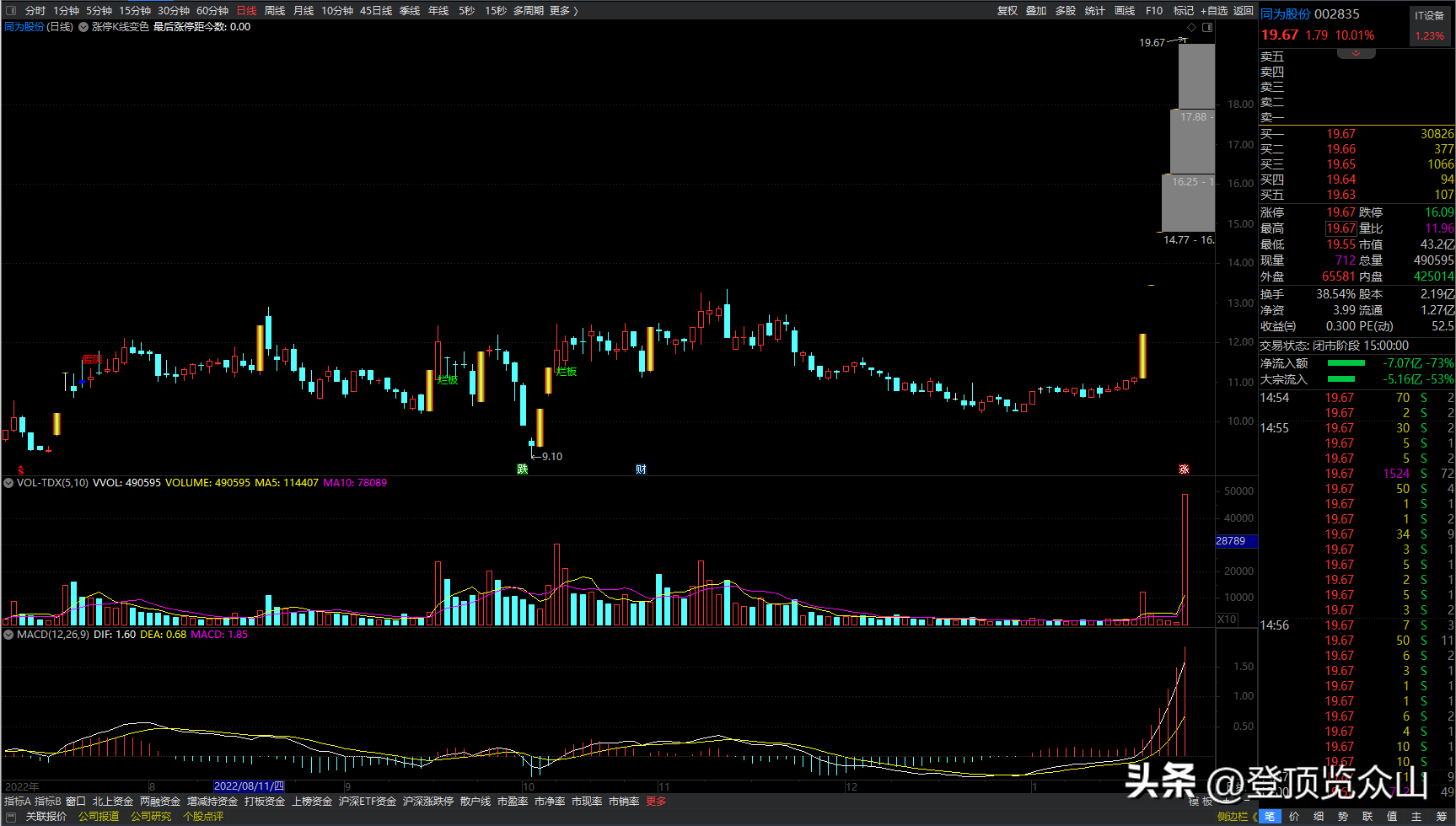Click the 复权 adjustment button
The width and height of the screenshot is (1456, 826).
(1007, 11)
